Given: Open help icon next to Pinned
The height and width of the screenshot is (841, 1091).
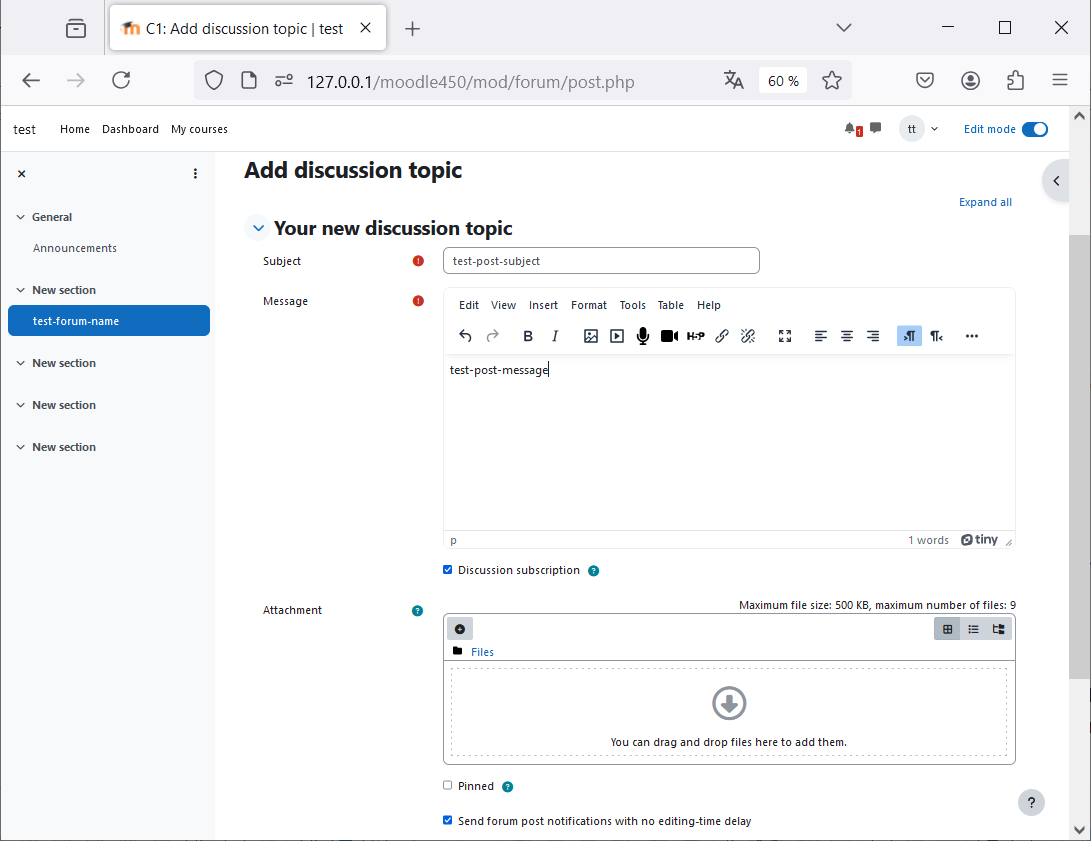Looking at the screenshot, I should click(508, 787).
